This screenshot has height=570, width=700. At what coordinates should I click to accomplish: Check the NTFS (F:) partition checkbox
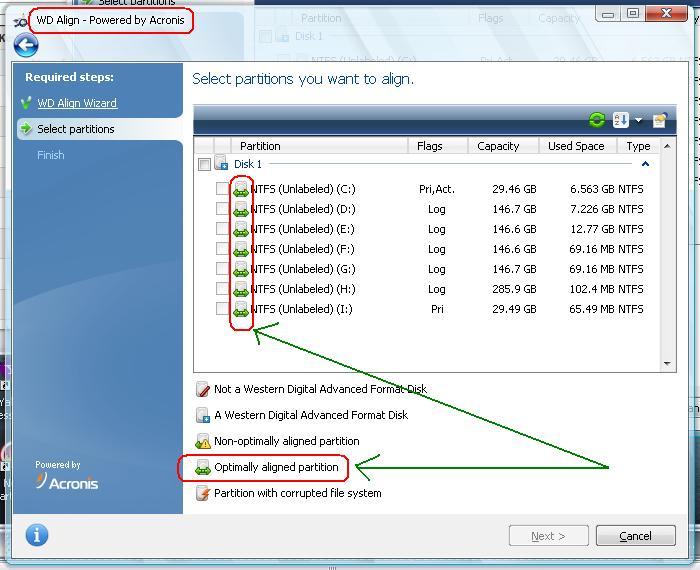[222, 249]
